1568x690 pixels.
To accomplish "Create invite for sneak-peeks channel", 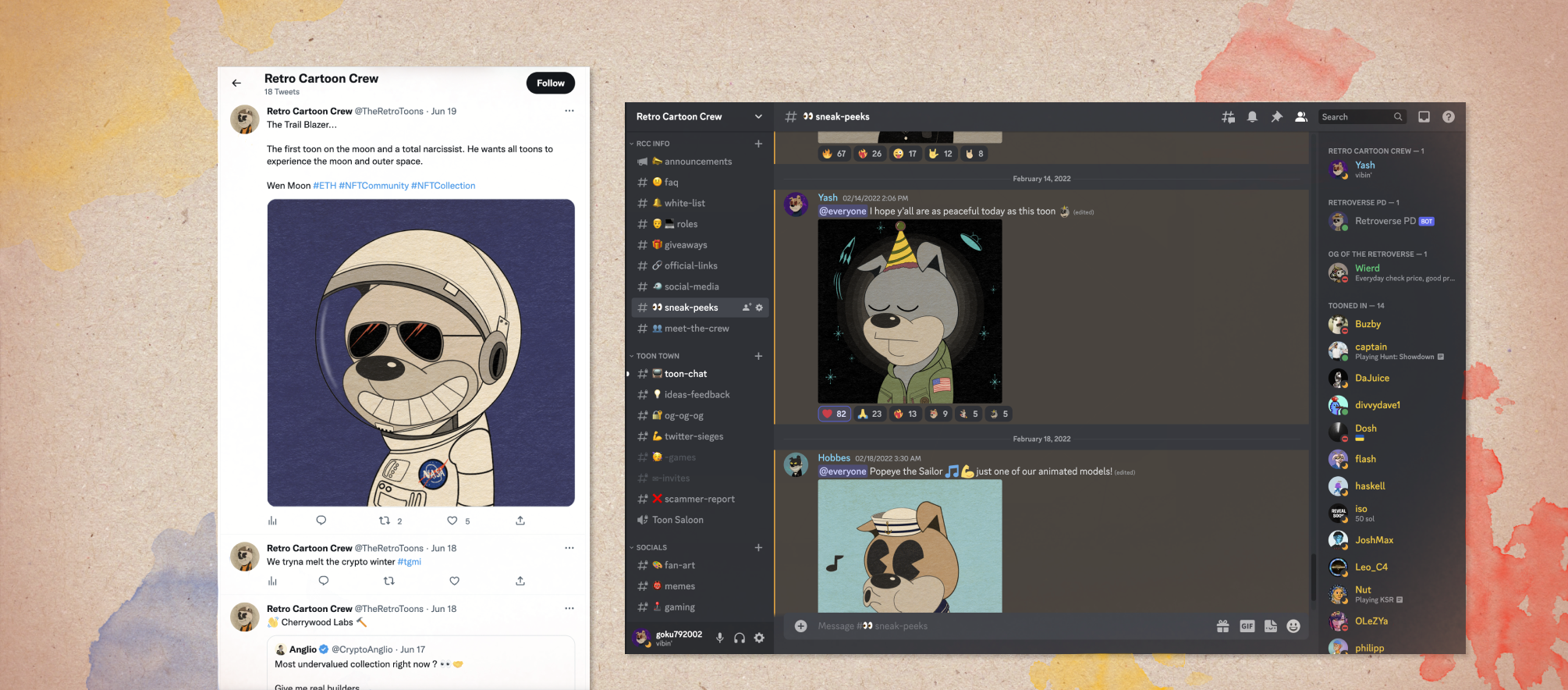I will tap(746, 308).
